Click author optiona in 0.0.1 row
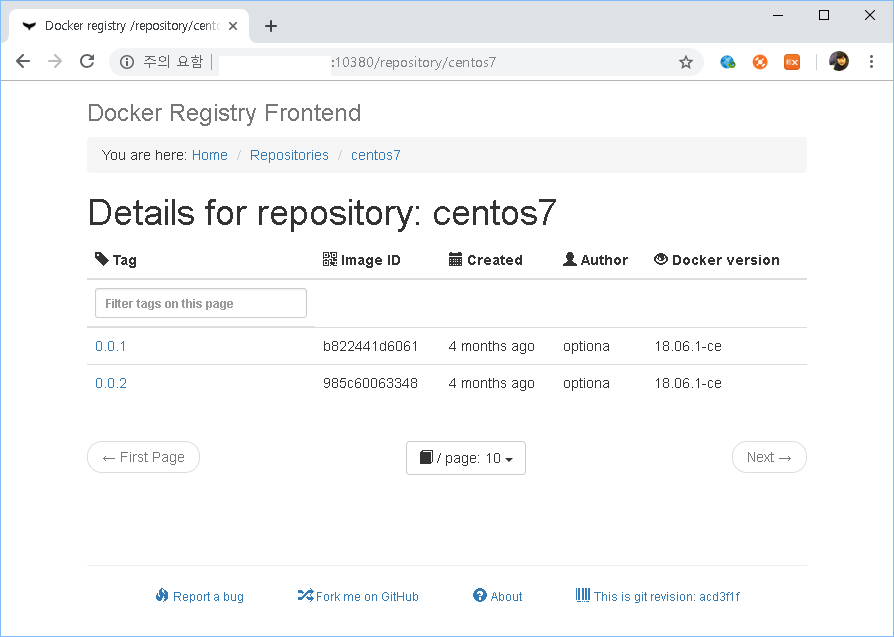Image resolution: width=894 pixels, height=637 pixels. coord(586,346)
